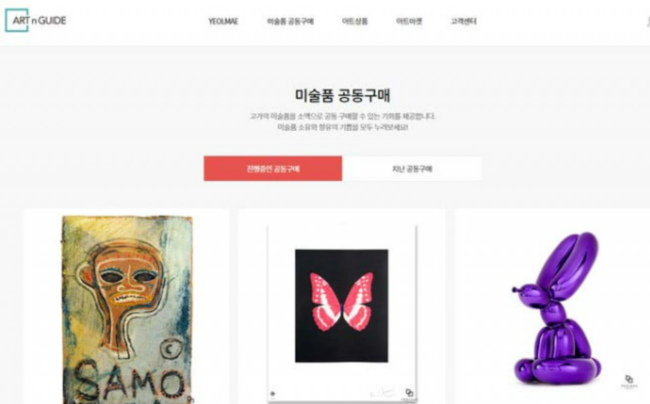Click the teal square bracket in the logo
Image resolution: width=650 pixels, height=404 pixels.
[17, 20]
